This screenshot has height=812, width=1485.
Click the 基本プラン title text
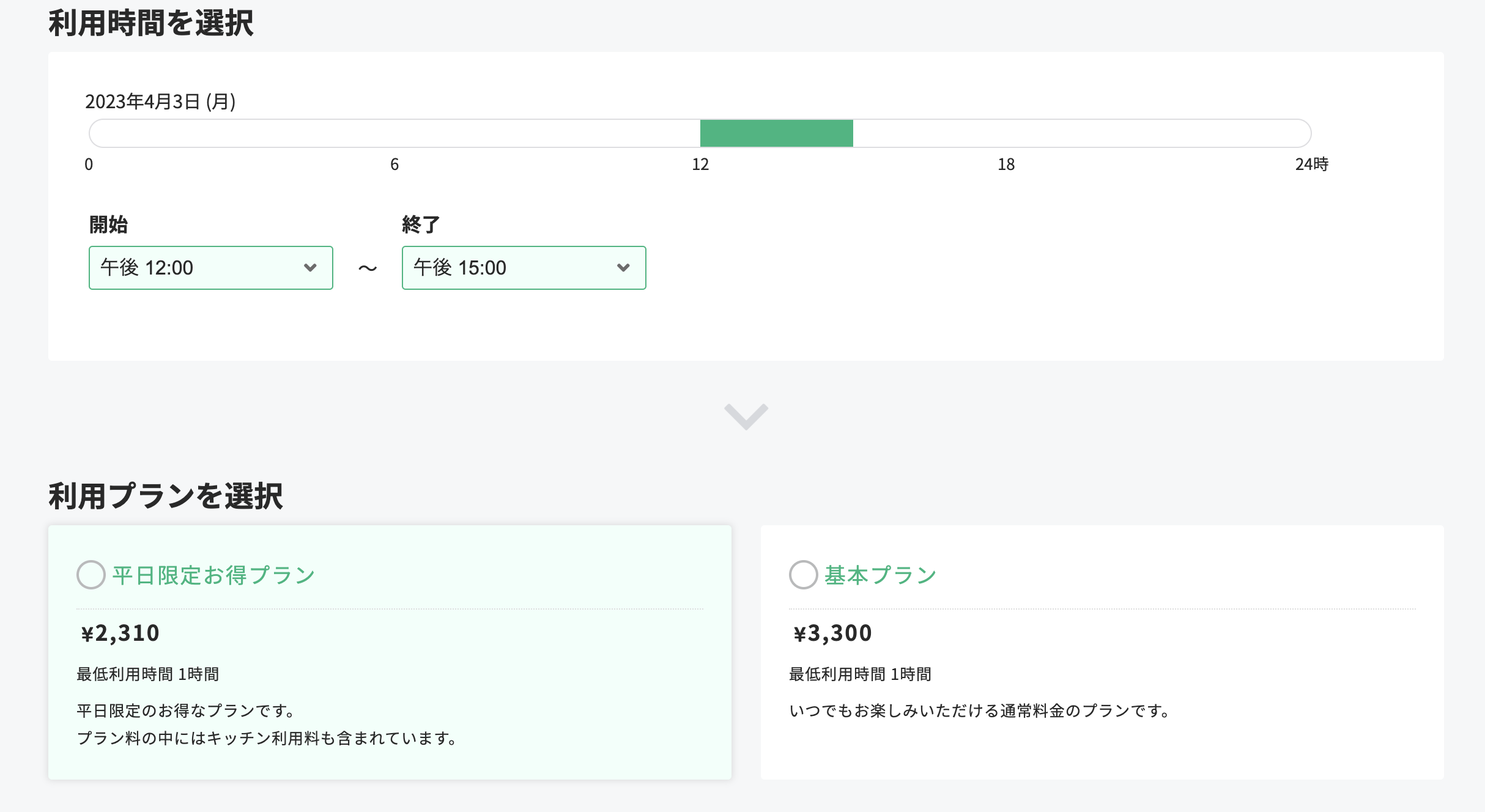click(880, 575)
